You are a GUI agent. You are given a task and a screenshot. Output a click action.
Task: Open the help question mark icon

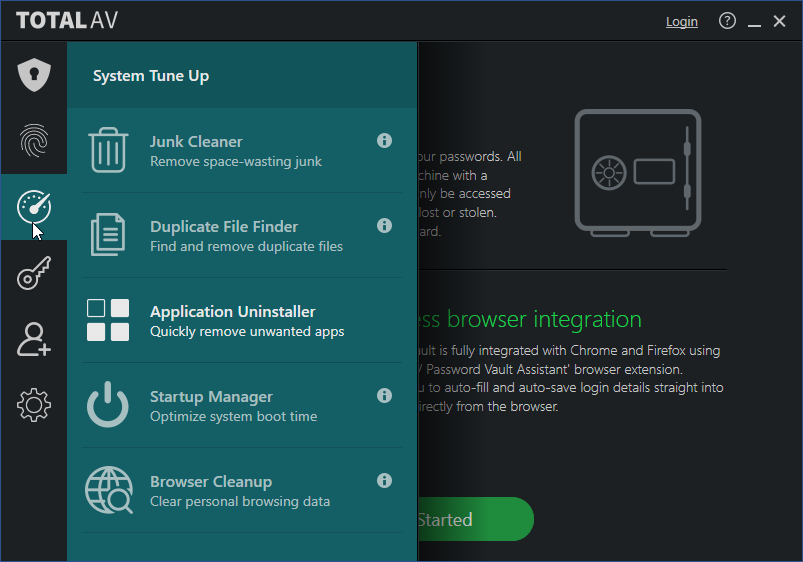click(727, 21)
